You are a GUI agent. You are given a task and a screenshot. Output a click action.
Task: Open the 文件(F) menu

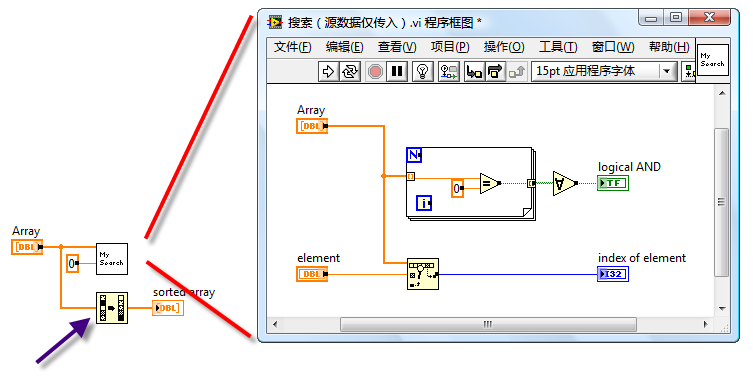click(x=292, y=47)
